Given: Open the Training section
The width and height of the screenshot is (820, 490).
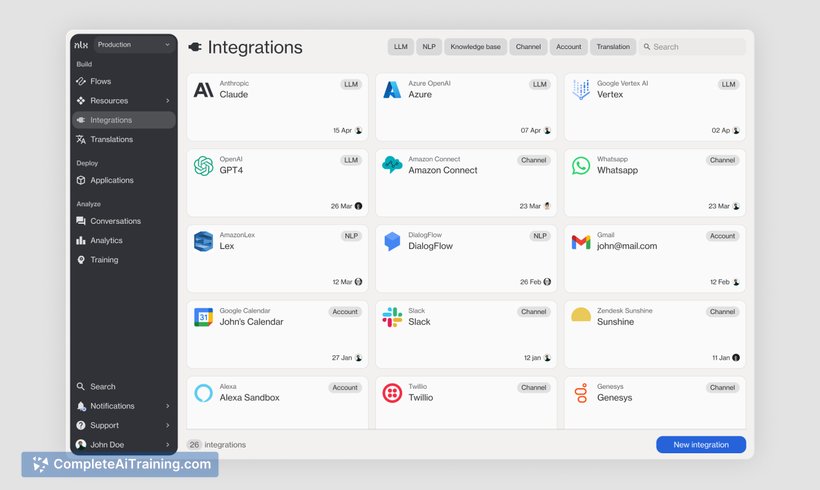Looking at the screenshot, I should tap(123, 259).
